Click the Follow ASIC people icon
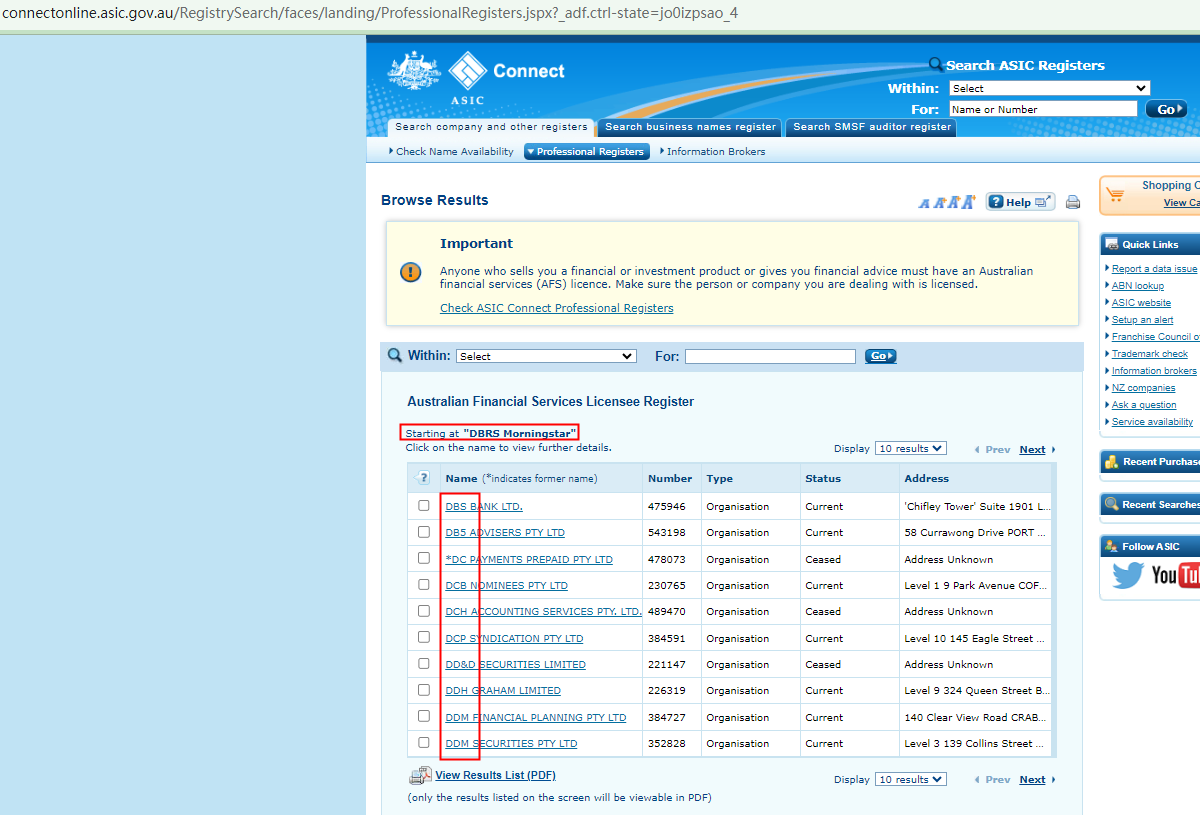This screenshot has height=815, width=1200. [1110, 546]
